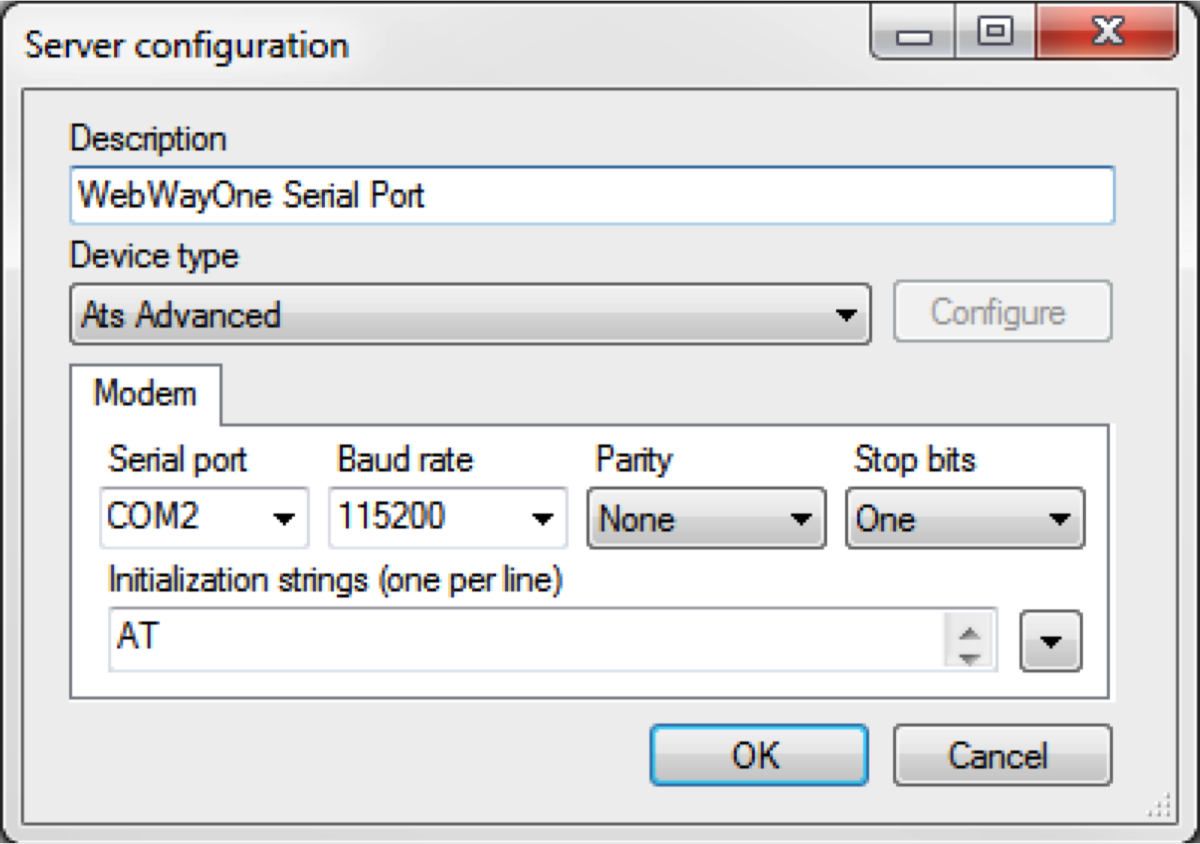
Task: Click the Device type label
Action: (154, 256)
